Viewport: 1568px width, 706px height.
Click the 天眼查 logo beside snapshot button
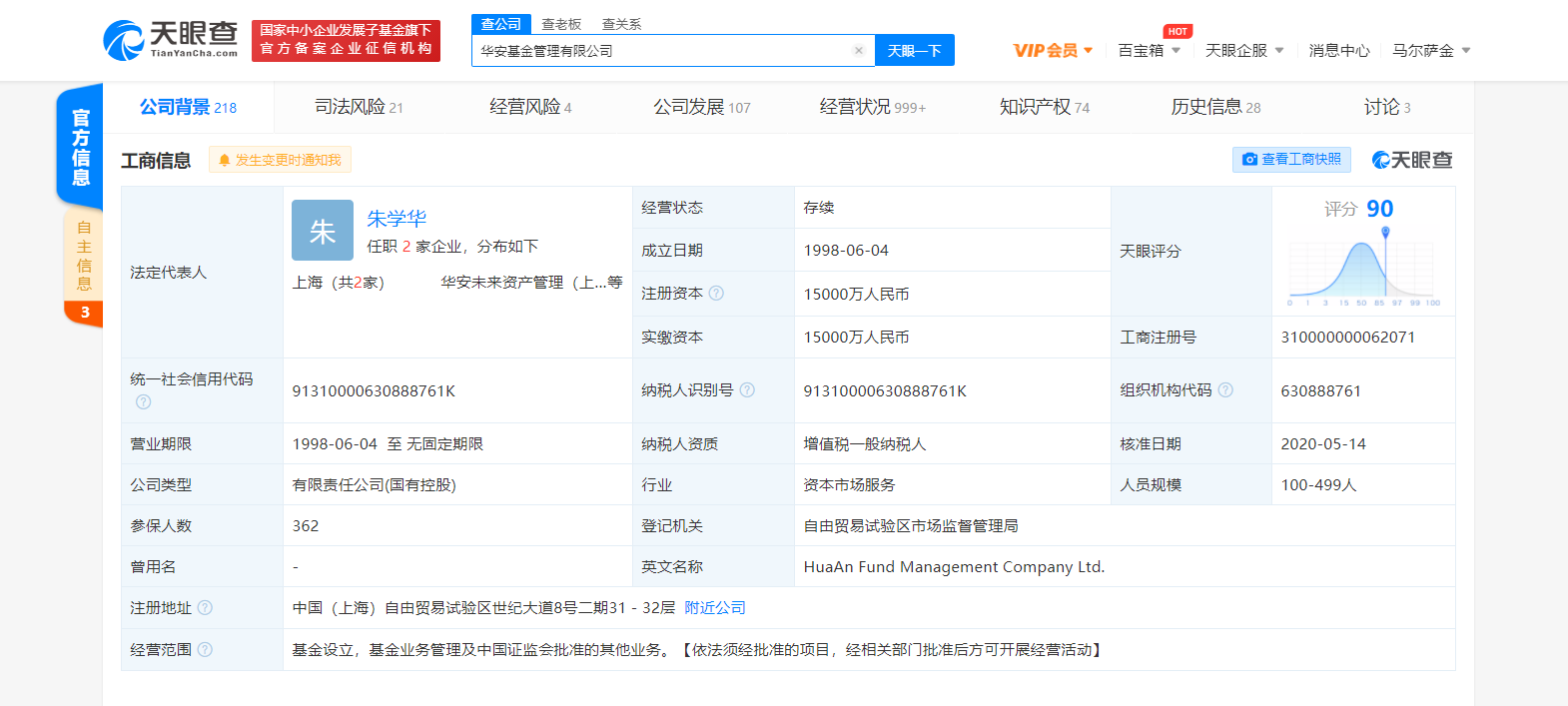point(1412,160)
